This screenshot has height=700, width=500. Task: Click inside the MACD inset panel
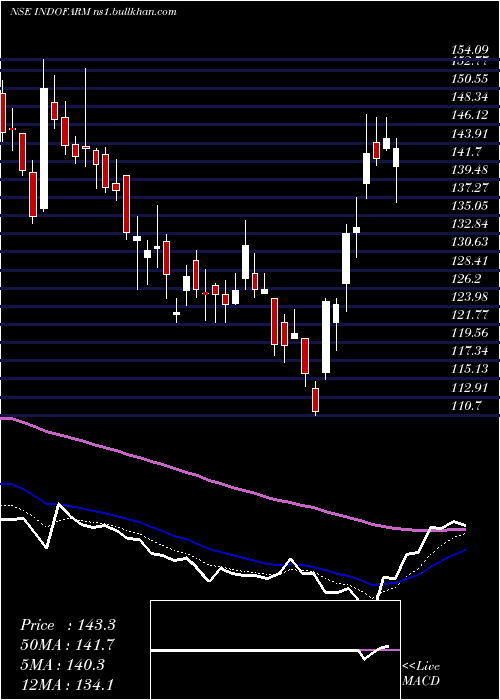275,650
